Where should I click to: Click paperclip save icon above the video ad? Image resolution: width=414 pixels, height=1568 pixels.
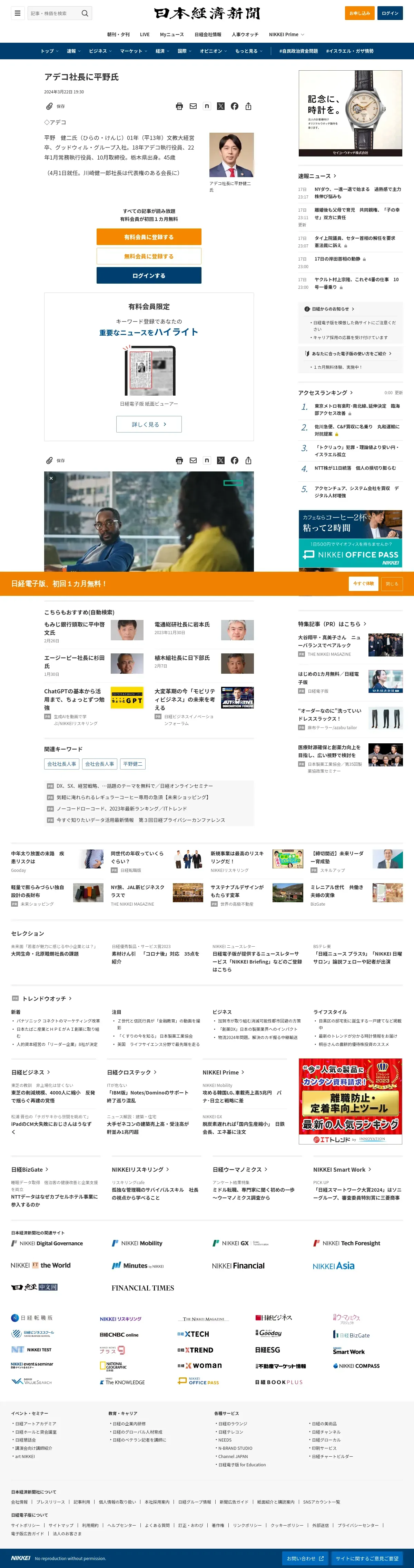tap(49, 460)
